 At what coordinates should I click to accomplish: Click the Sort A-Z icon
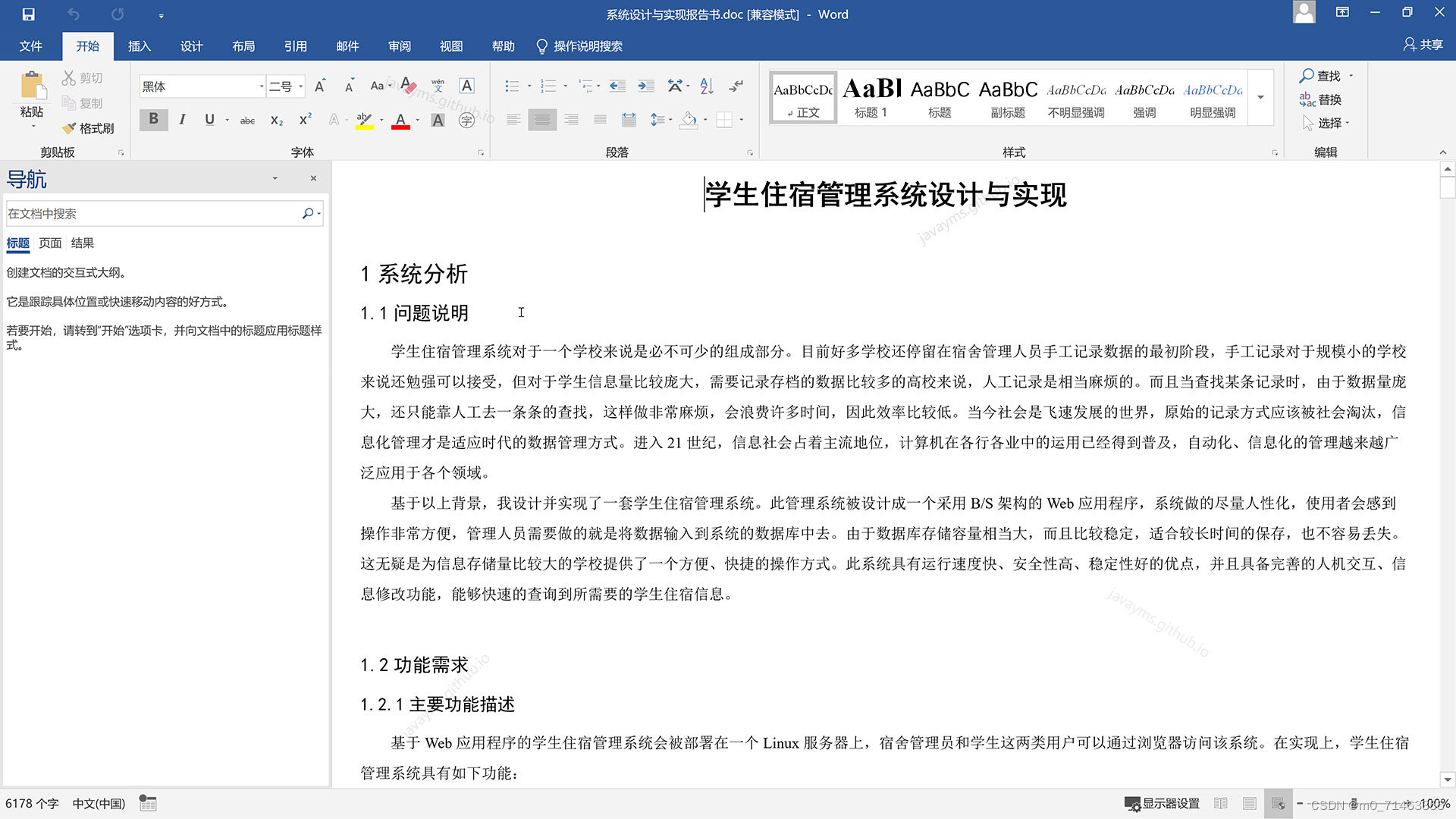click(707, 86)
